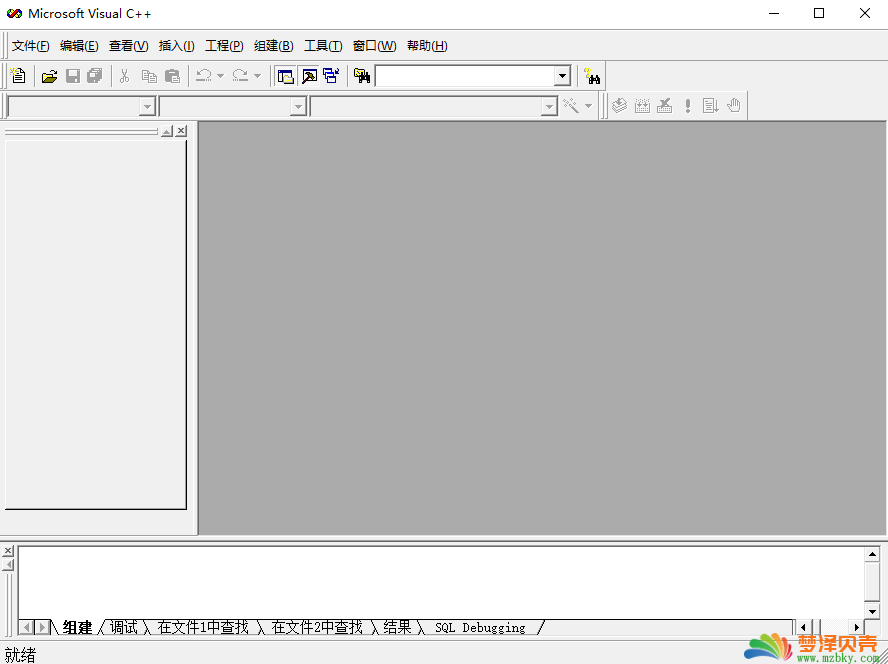Expand the WizardBar members combo box
The image size is (888, 664).
pos(549,106)
